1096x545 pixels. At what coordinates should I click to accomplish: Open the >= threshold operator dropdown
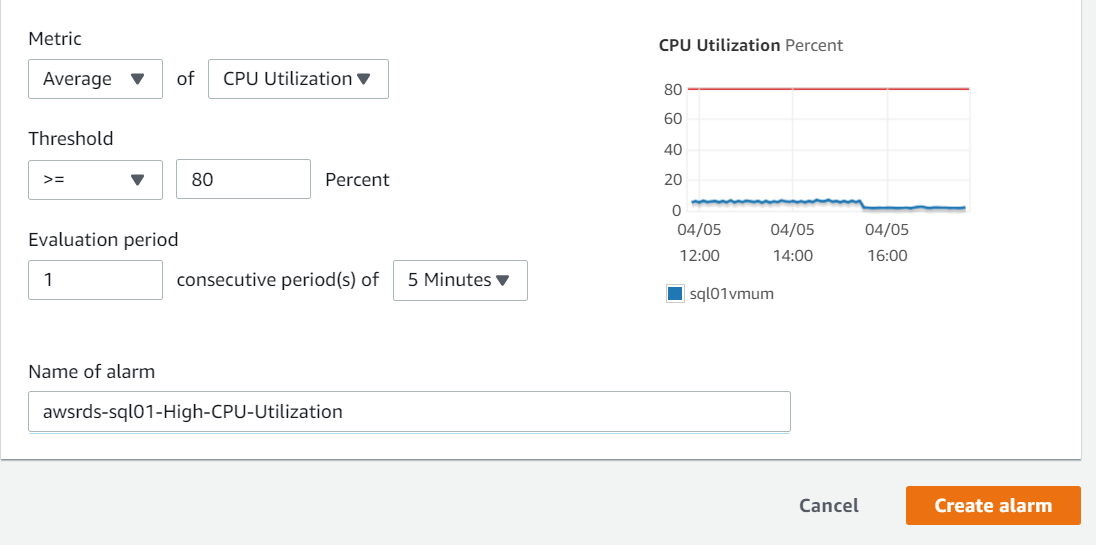[x=95, y=180]
